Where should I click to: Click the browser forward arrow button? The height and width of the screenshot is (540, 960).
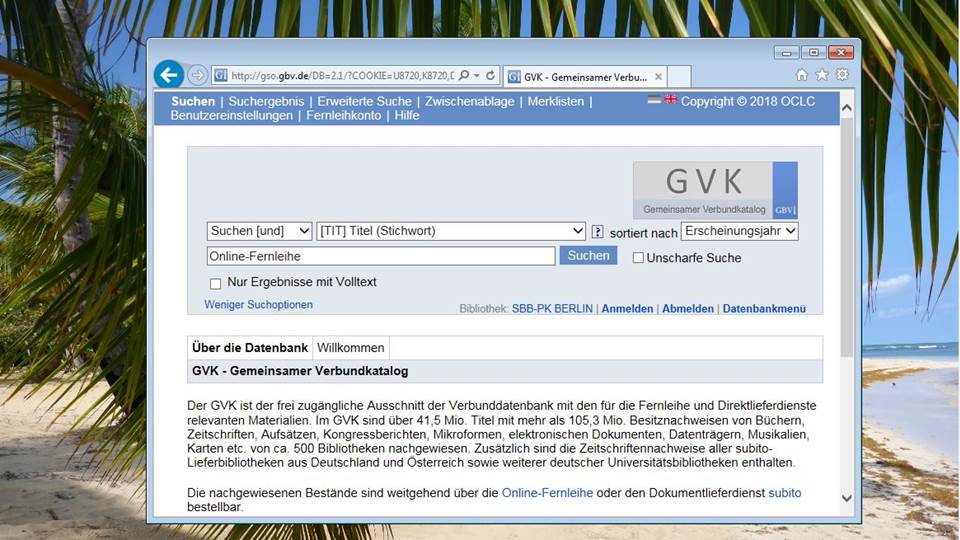197,75
